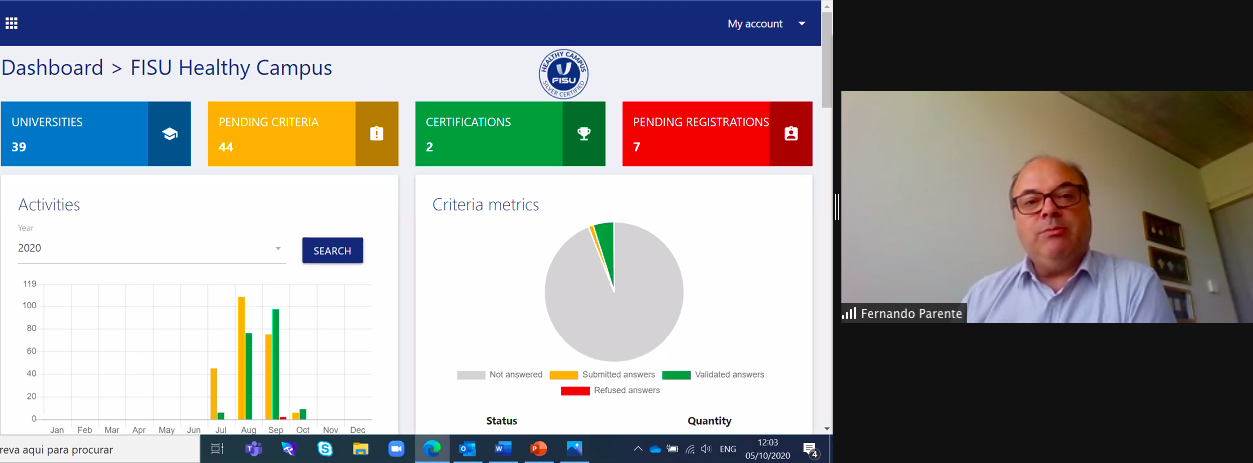Click the Fernando Parente name label
The width and height of the screenshot is (1253, 463).
click(x=911, y=313)
